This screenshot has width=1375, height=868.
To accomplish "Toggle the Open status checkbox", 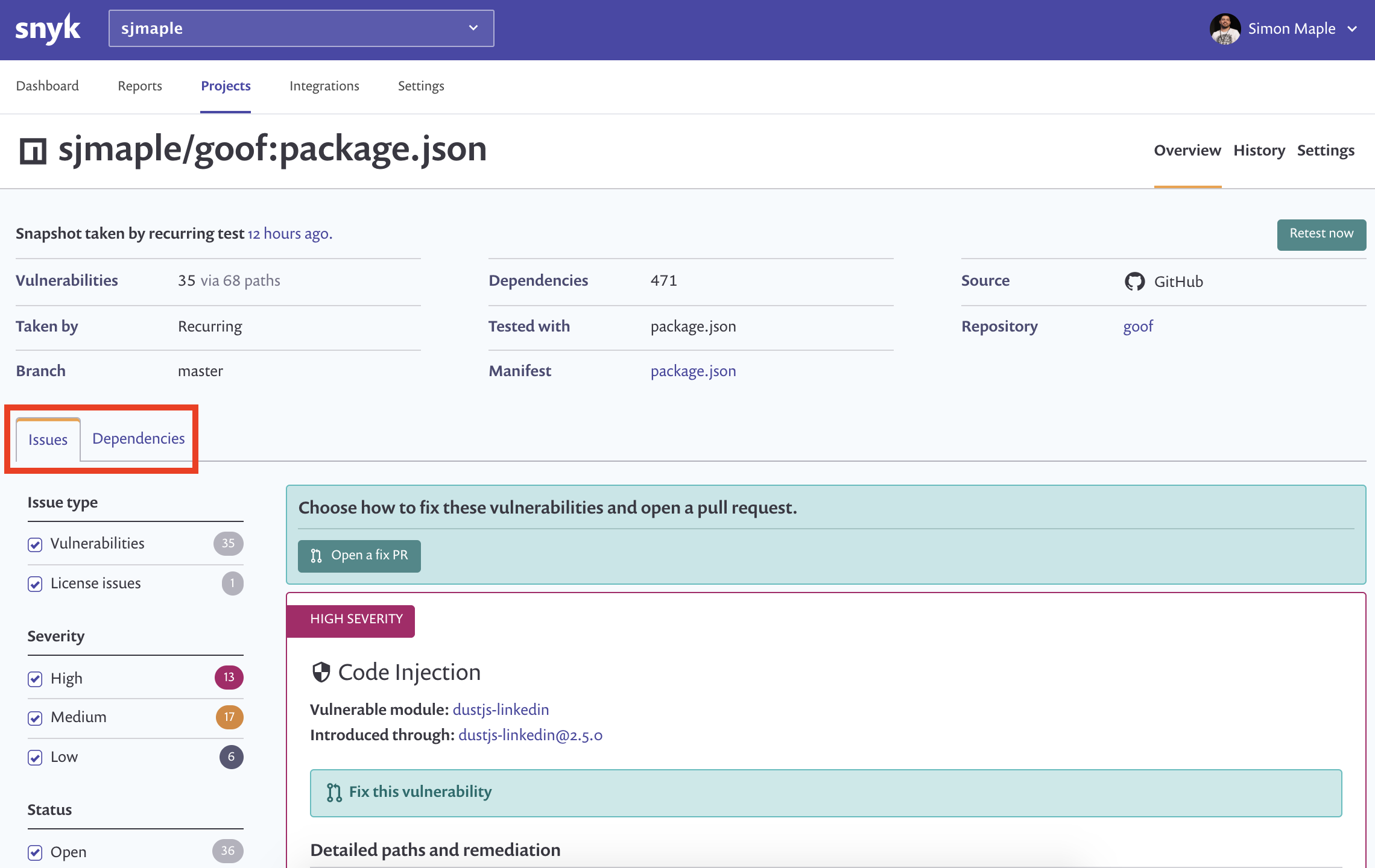I will [35, 853].
